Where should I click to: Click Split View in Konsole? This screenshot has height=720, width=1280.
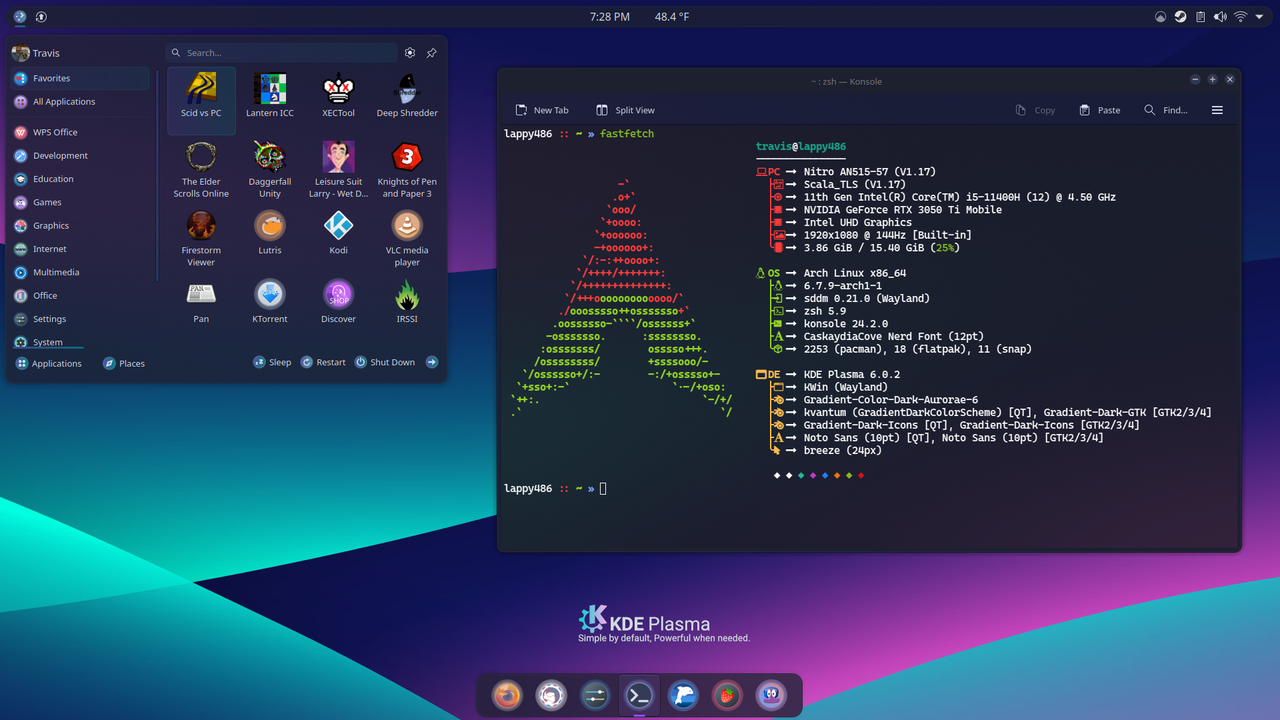tap(625, 110)
